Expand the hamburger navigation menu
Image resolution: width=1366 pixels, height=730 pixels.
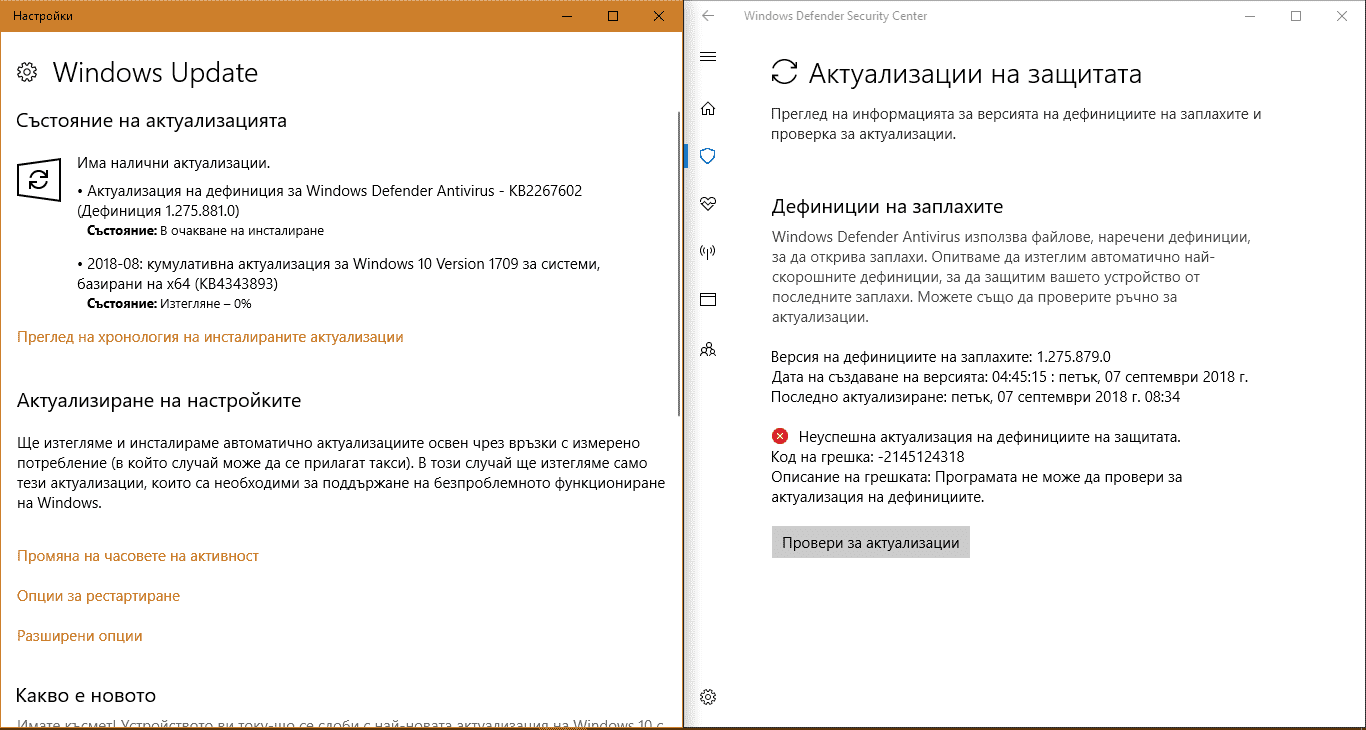[x=708, y=57]
